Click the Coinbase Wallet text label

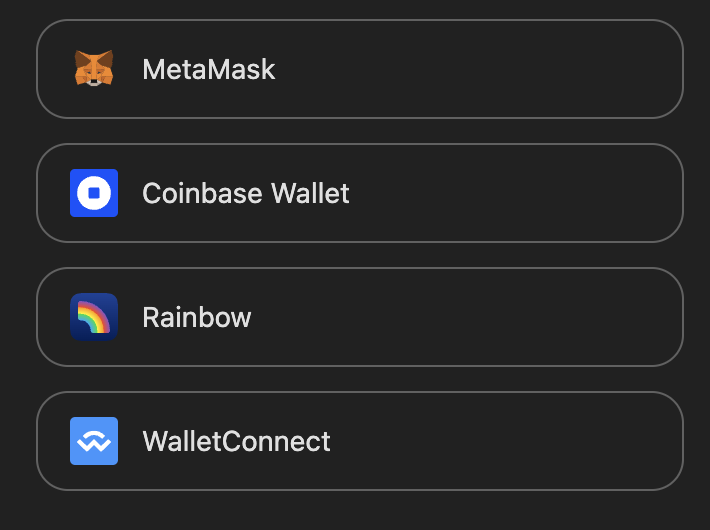pos(246,193)
